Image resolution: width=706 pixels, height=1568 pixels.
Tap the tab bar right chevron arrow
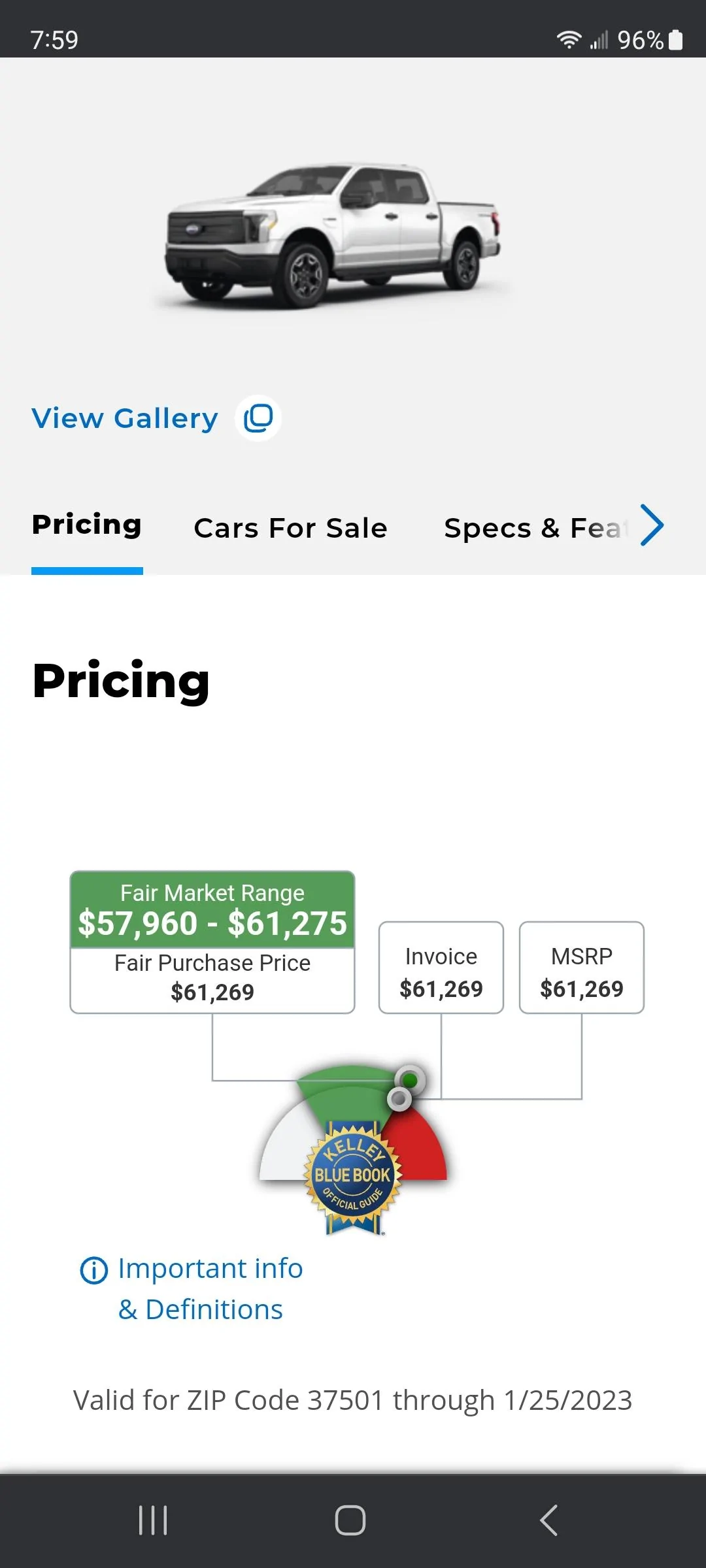(652, 525)
